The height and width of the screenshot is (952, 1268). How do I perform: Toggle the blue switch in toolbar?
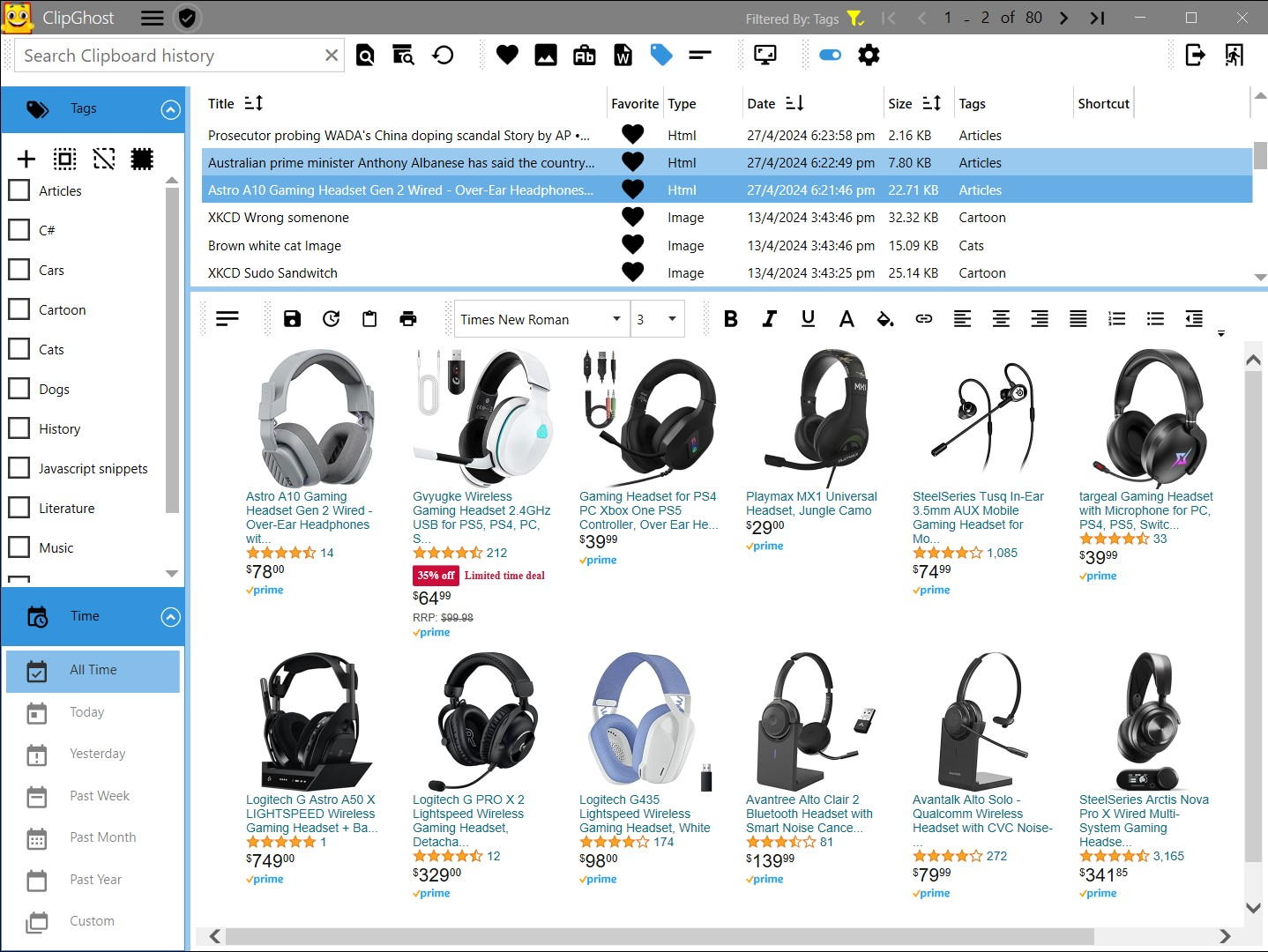pos(830,56)
